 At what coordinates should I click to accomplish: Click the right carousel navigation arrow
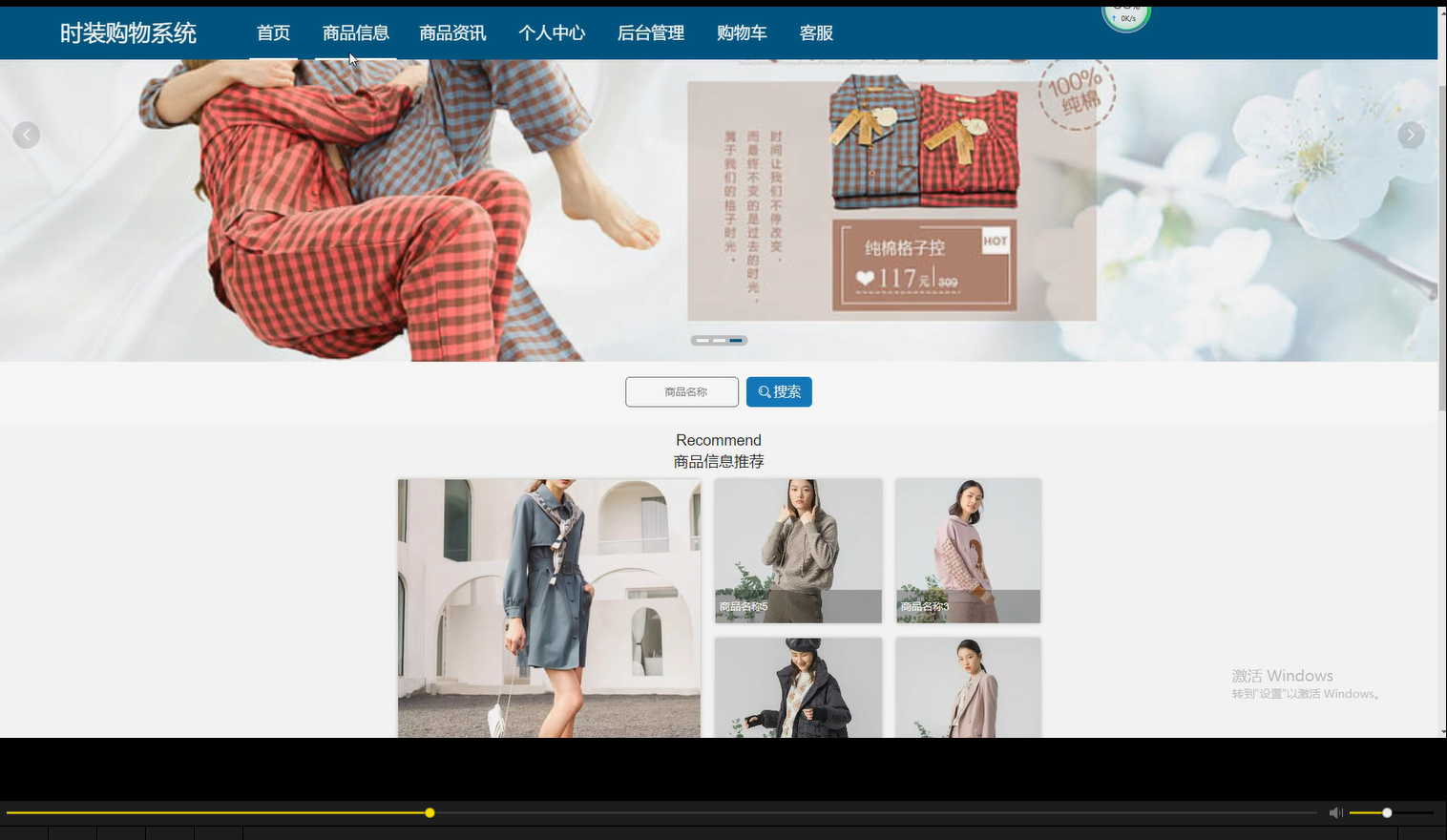point(1411,135)
